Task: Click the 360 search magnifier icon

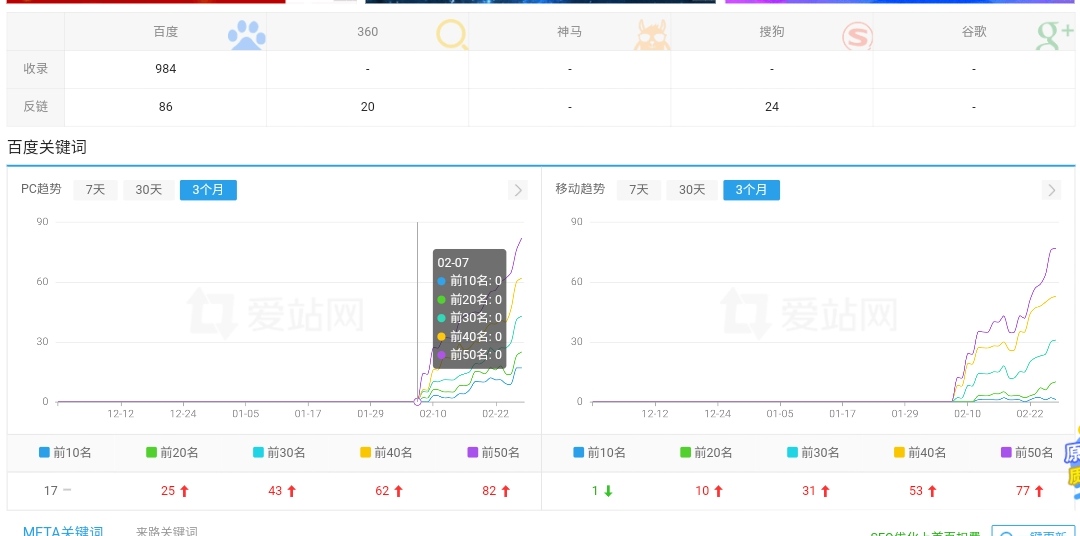Action: coord(452,35)
